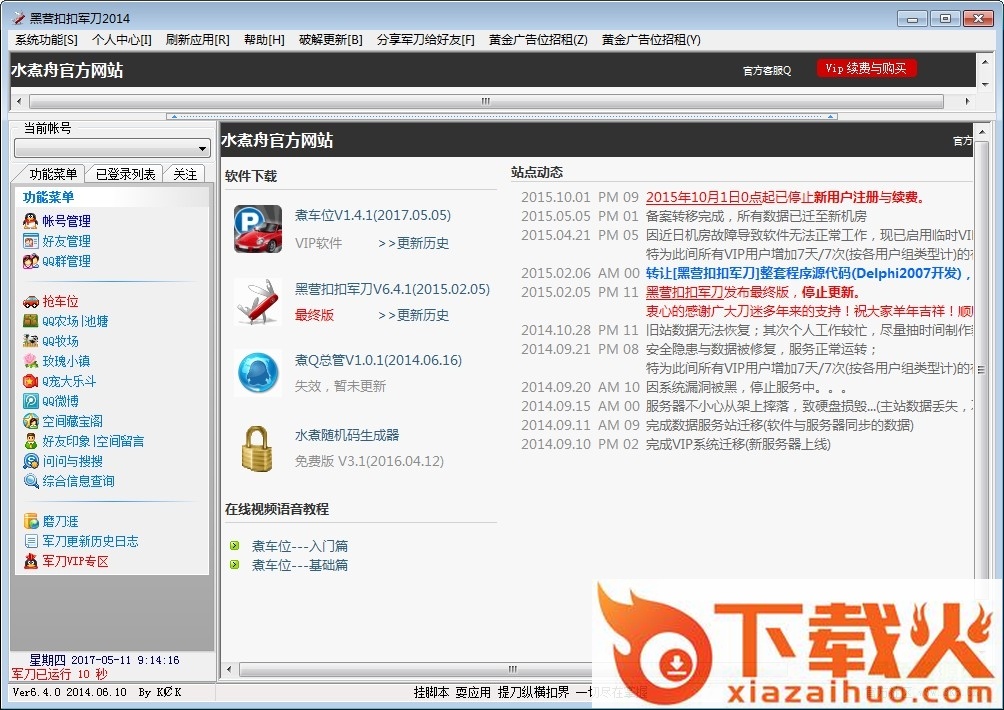1004x710 pixels.
Task: Click the 黑营扣扣军刀 Swiss knife icon
Action: pyautogui.click(x=258, y=302)
